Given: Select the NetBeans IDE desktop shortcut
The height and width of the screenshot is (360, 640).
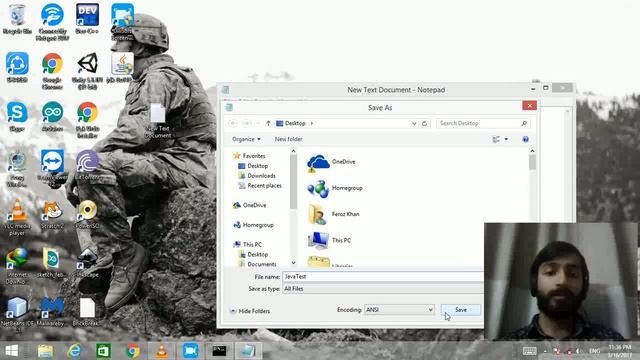Looking at the screenshot, I should [17, 314].
